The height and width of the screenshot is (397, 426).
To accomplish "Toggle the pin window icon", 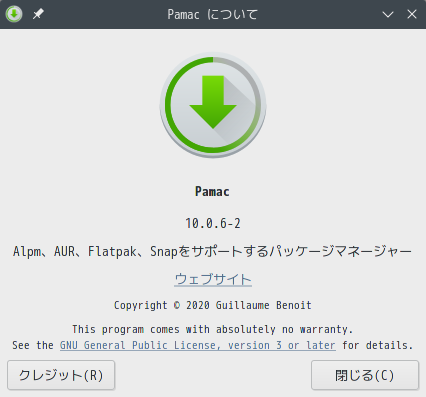I will coord(38,14).
